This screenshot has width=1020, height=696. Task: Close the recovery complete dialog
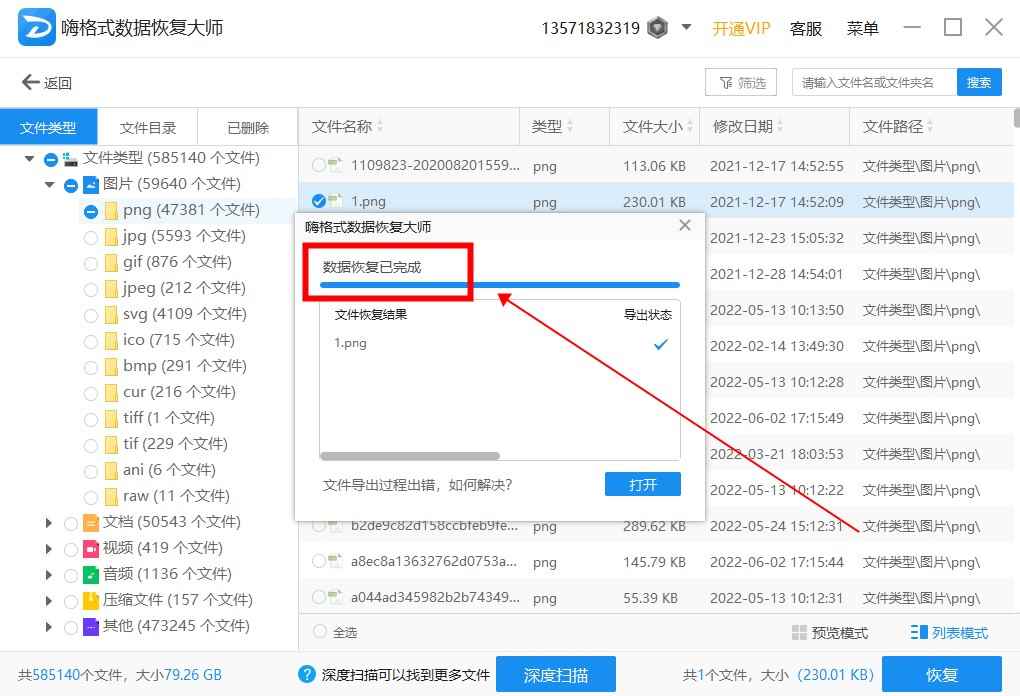(685, 226)
